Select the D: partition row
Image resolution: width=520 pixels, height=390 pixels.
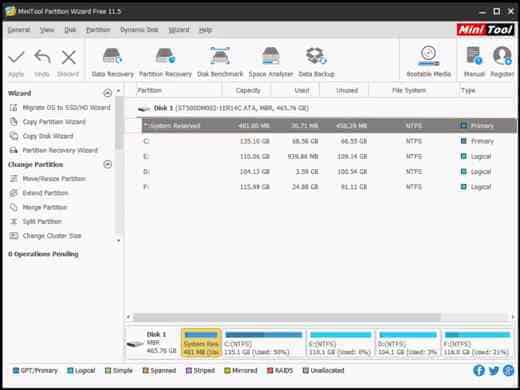[x=328, y=172]
